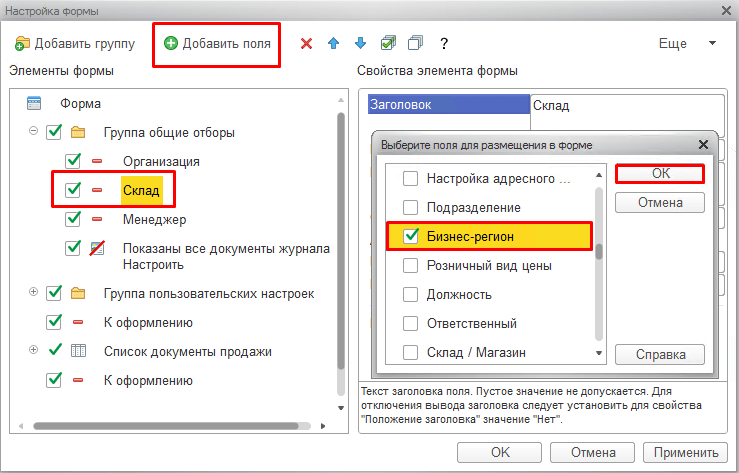Close the field selection dialog
739x473 pixels.
[x=703, y=145]
